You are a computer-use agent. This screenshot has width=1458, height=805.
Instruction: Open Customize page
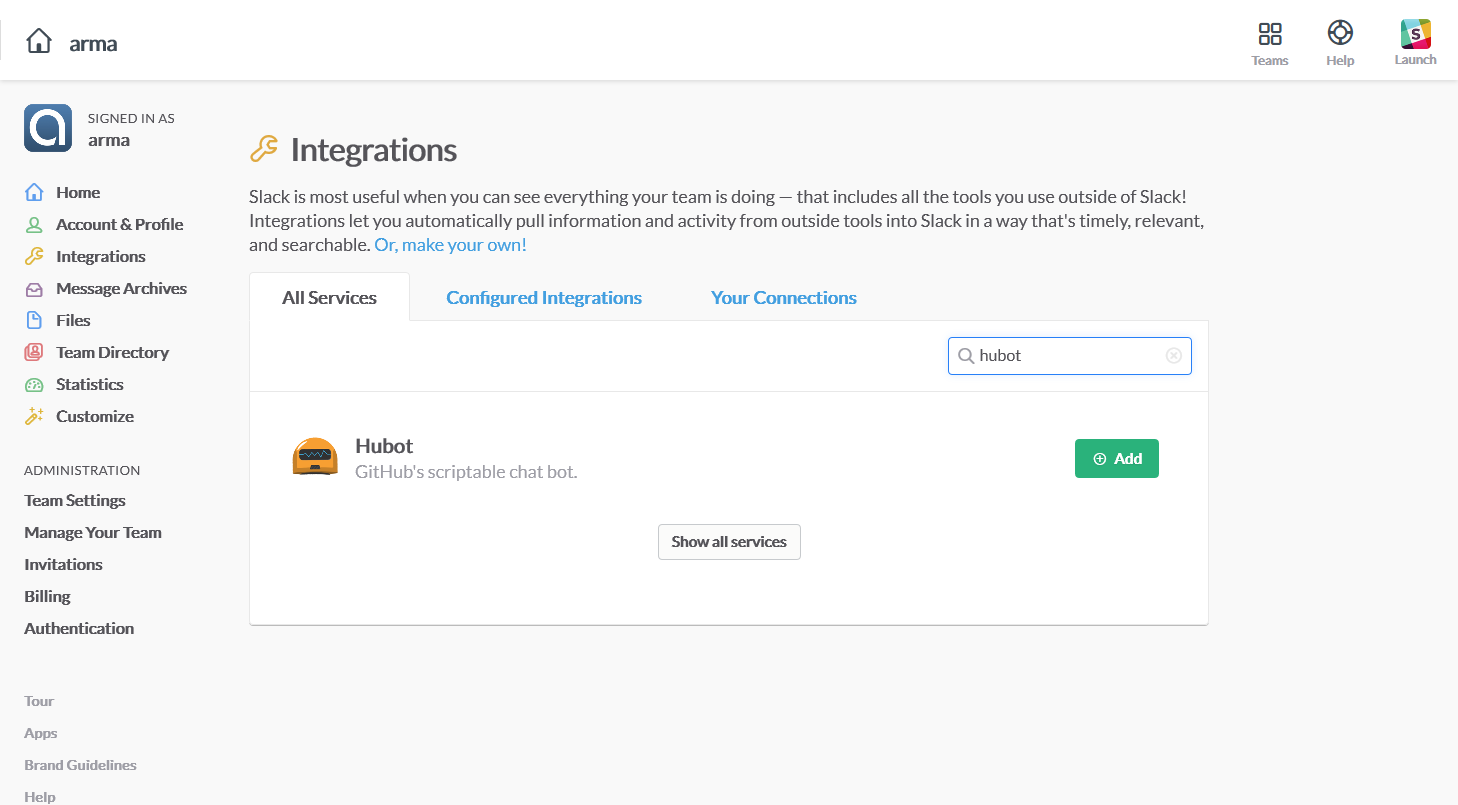point(95,416)
